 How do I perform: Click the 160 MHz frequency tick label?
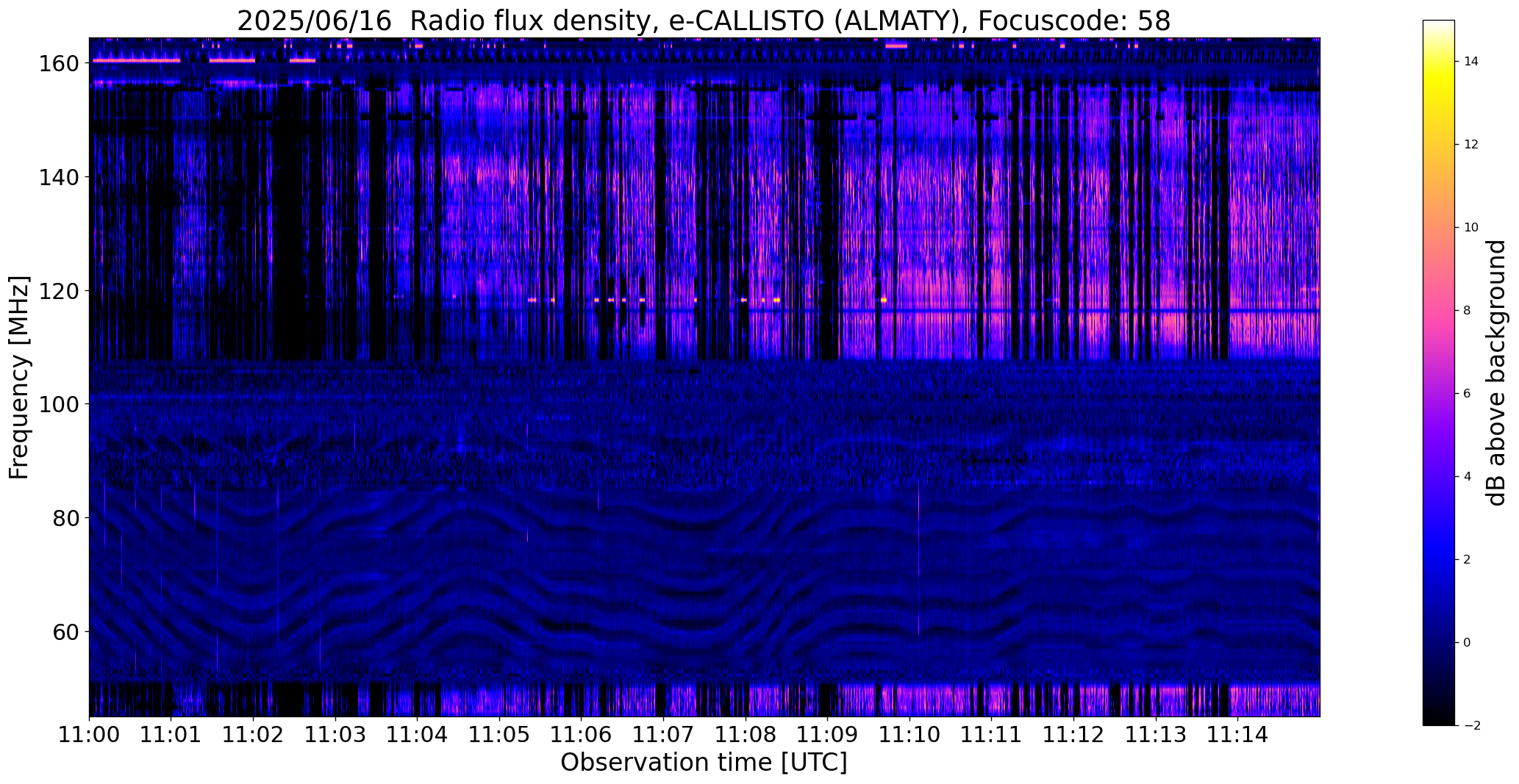pyautogui.click(x=60, y=64)
